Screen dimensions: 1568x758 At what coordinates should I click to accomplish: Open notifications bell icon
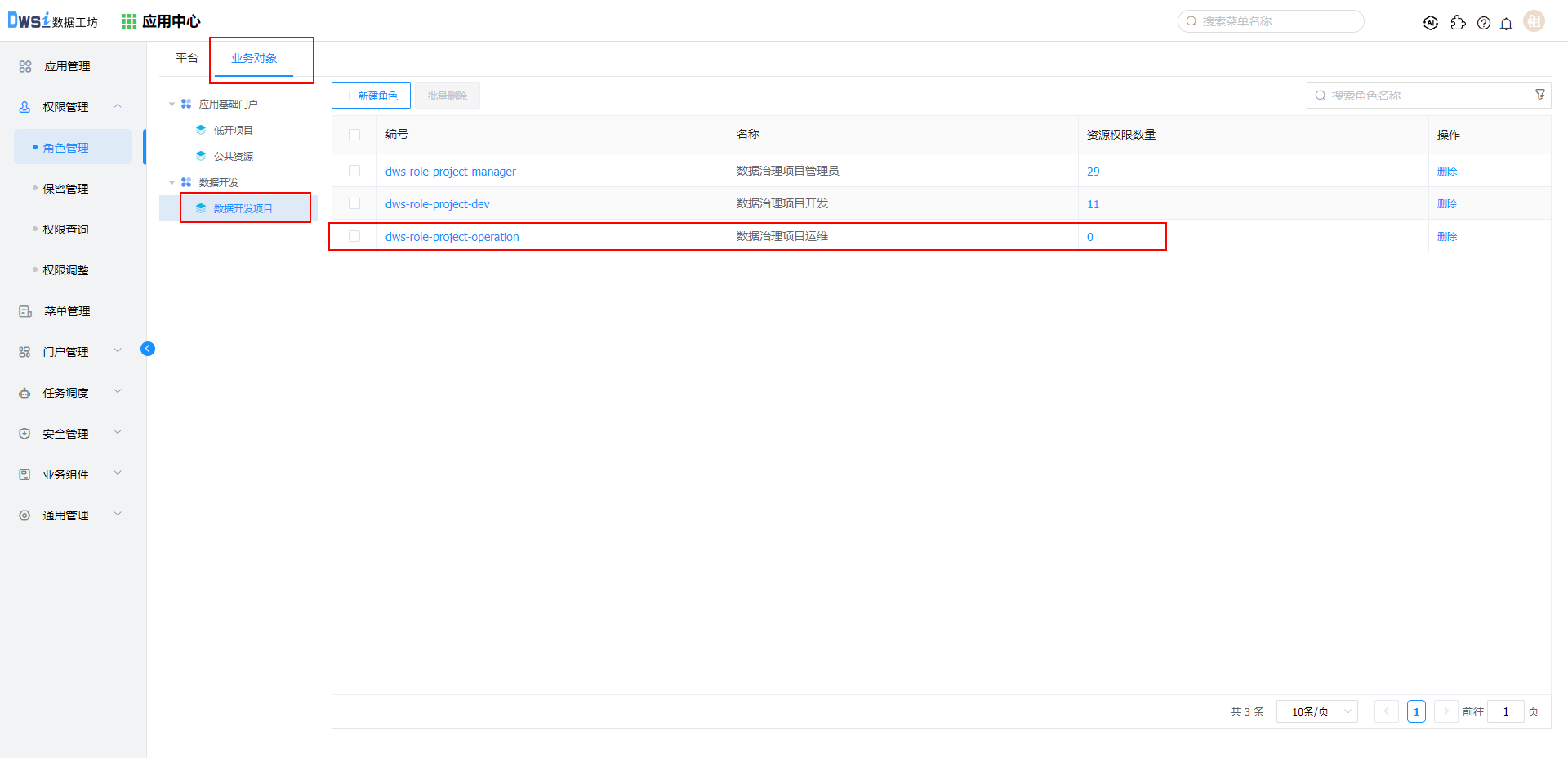(x=1506, y=23)
